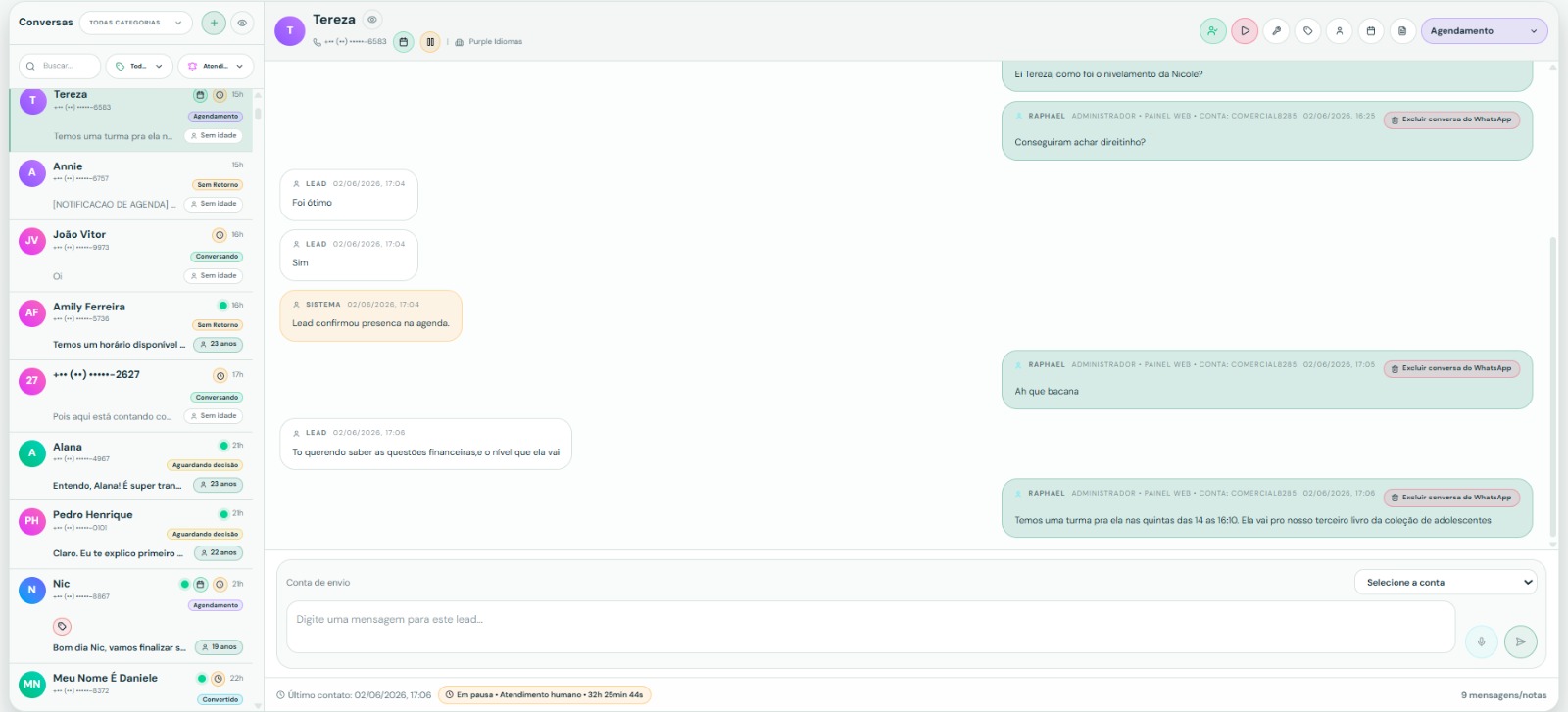The height and width of the screenshot is (712, 1568).
Task: Open the Meu Nome É Daniele conversation
Action: pos(130,688)
